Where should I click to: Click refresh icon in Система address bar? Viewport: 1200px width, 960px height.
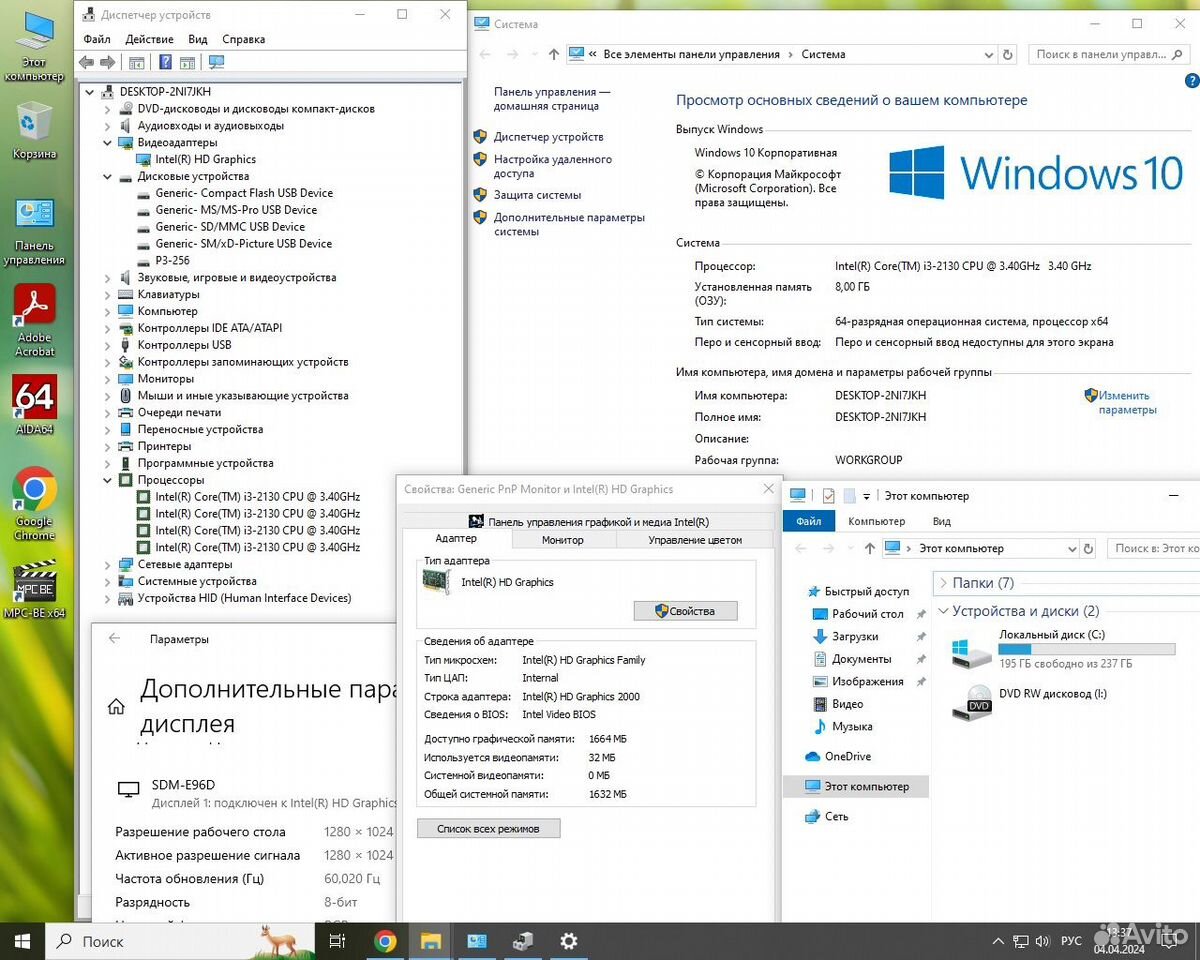click(1007, 55)
